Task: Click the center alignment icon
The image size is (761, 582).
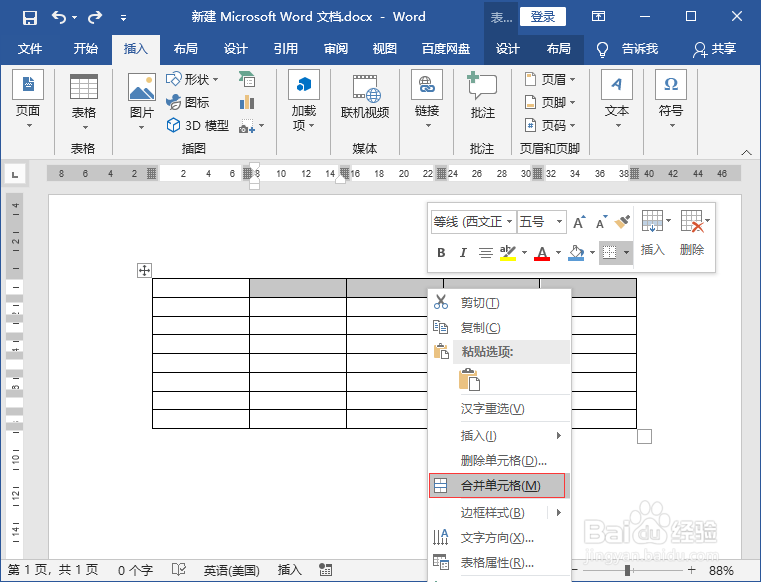Action: tap(485, 252)
